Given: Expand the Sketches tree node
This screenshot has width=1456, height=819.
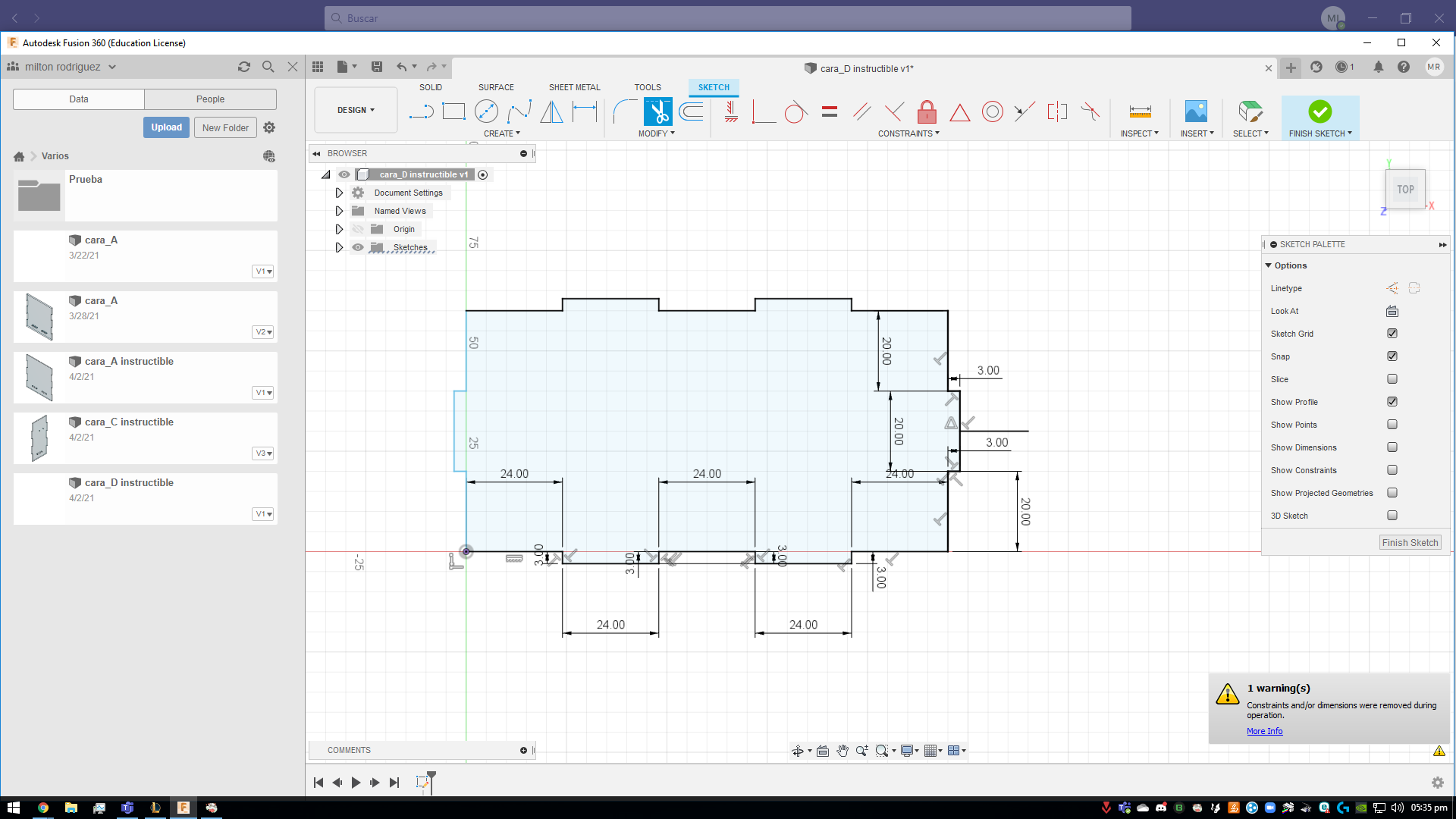Looking at the screenshot, I should 339,247.
